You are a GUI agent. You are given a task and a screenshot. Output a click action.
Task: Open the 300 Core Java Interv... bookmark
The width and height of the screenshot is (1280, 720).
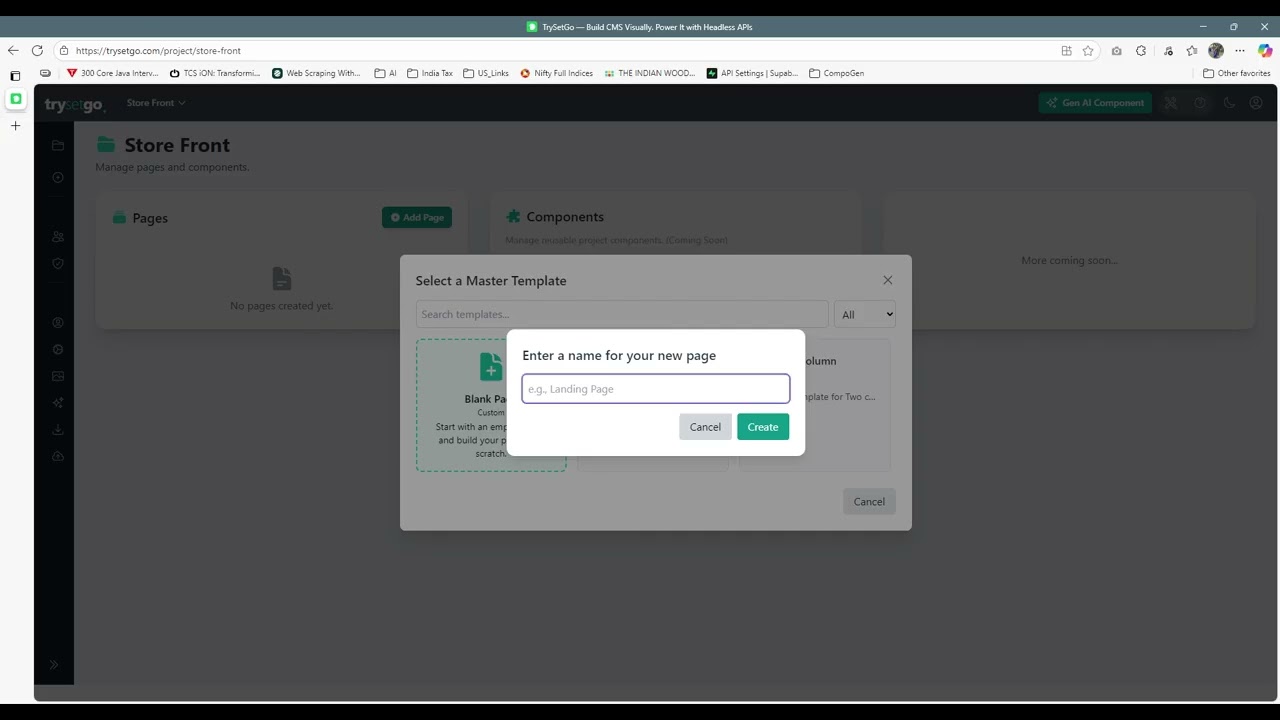pyautogui.click(x=112, y=73)
